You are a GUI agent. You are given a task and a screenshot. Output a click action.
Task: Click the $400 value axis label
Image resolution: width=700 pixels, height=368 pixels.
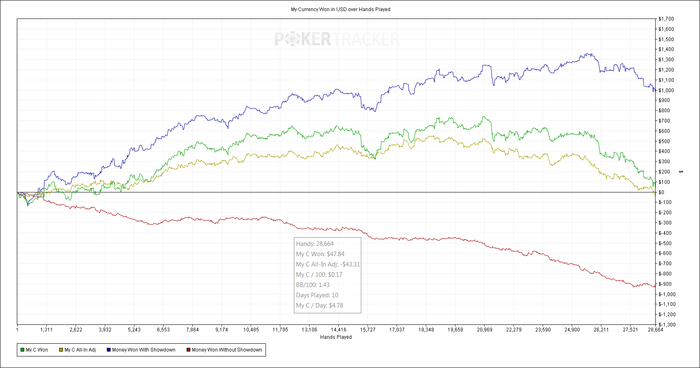[x=664, y=152]
